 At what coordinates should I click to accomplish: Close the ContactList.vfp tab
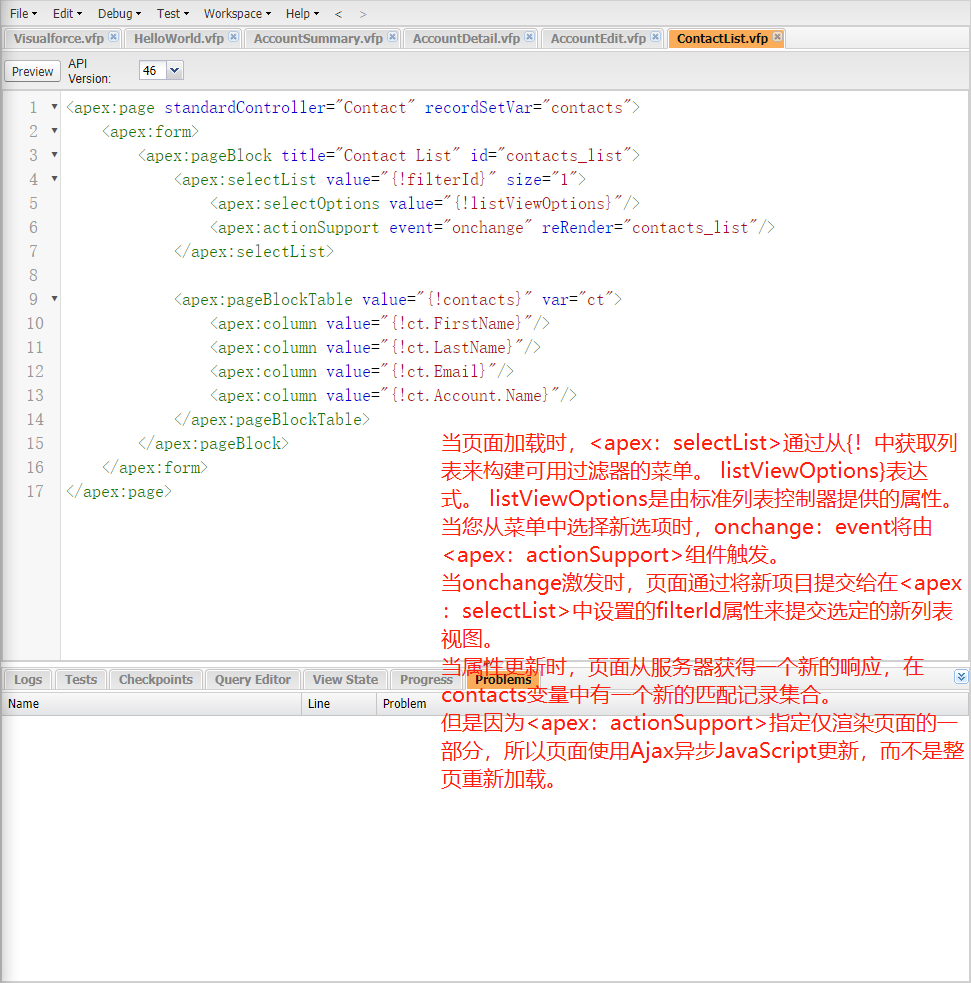tap(777, 36)
